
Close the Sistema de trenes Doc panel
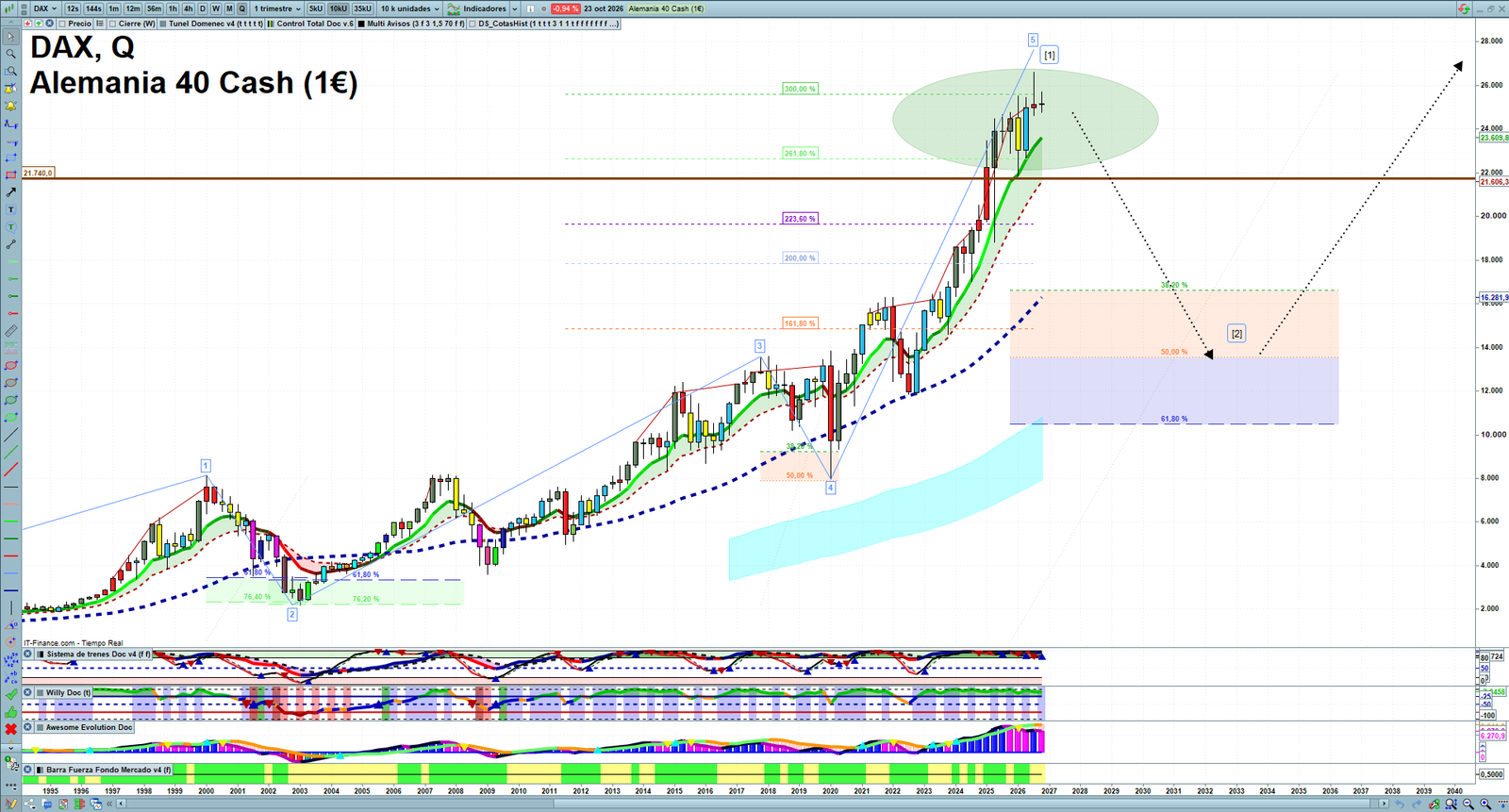click(x=28, y=654)
